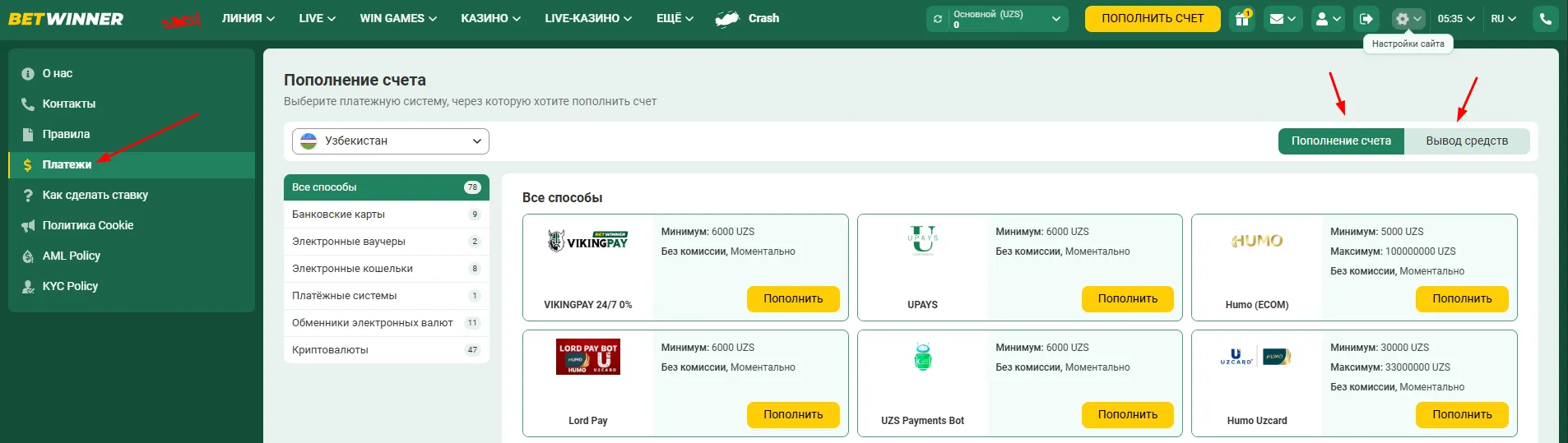The width and height of the screenshot is (1568, 443).
Task: Click the phone callback icon
Action: (x=1546, y=19)
